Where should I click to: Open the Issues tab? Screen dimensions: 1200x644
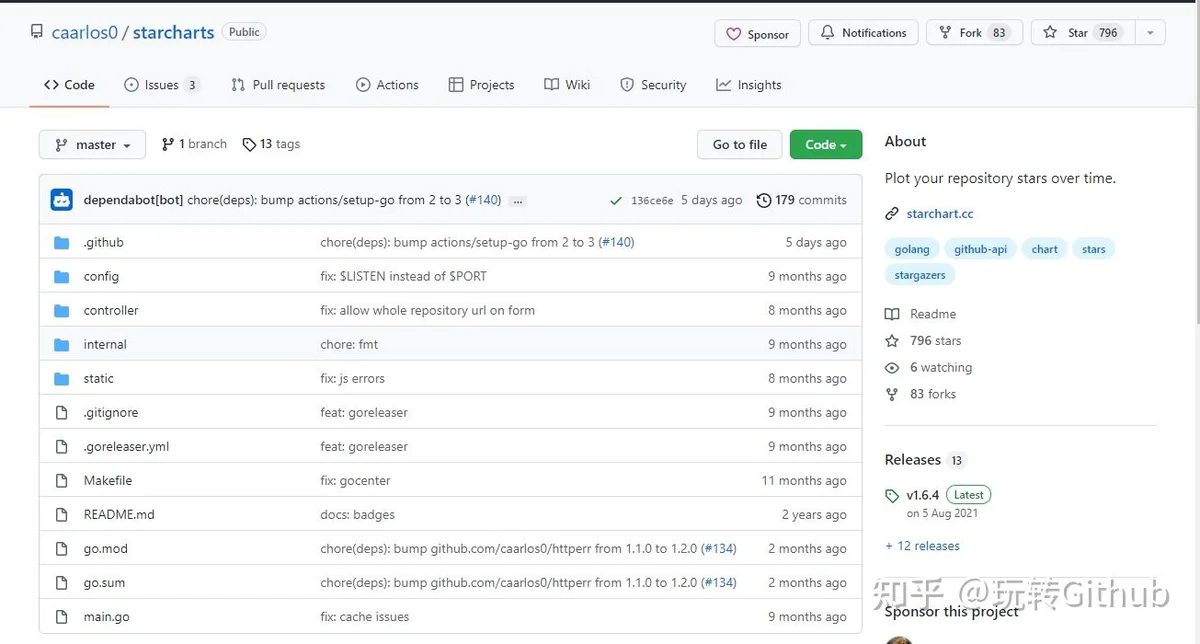[x=161, y=85]
